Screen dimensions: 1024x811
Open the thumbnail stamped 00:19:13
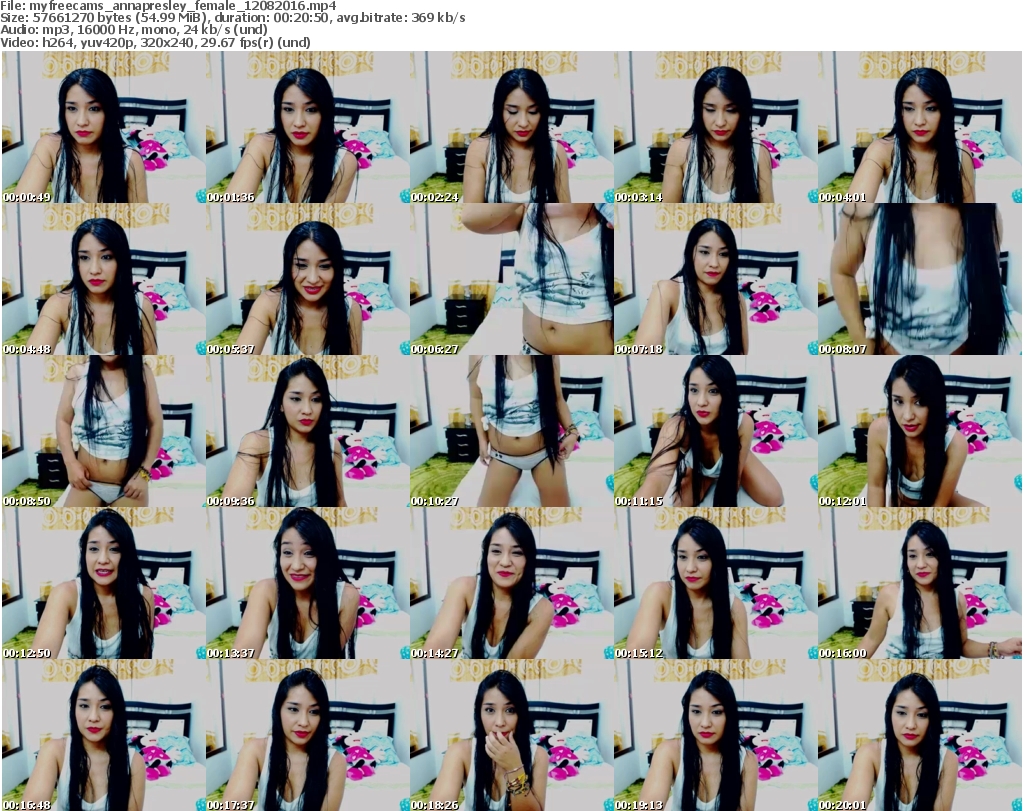pos(716,736)
